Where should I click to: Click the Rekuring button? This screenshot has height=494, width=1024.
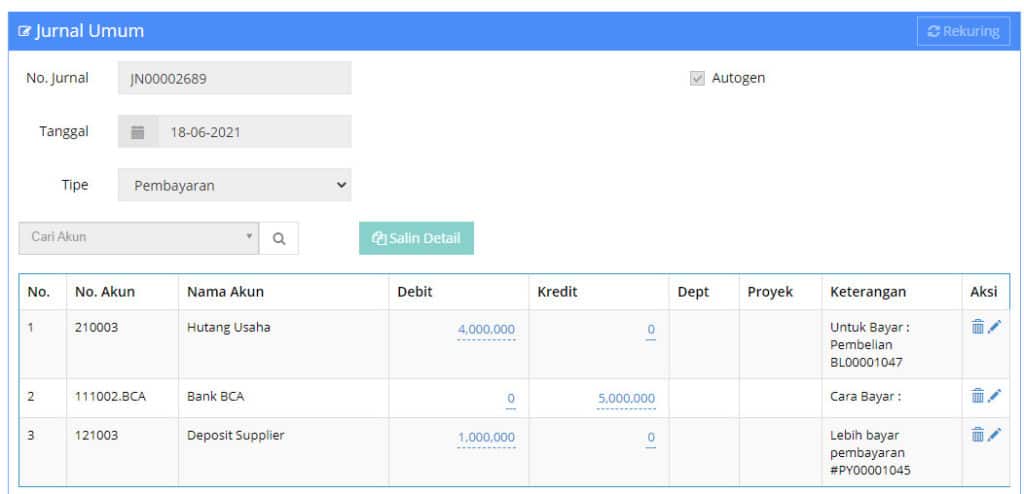(963, 31)
